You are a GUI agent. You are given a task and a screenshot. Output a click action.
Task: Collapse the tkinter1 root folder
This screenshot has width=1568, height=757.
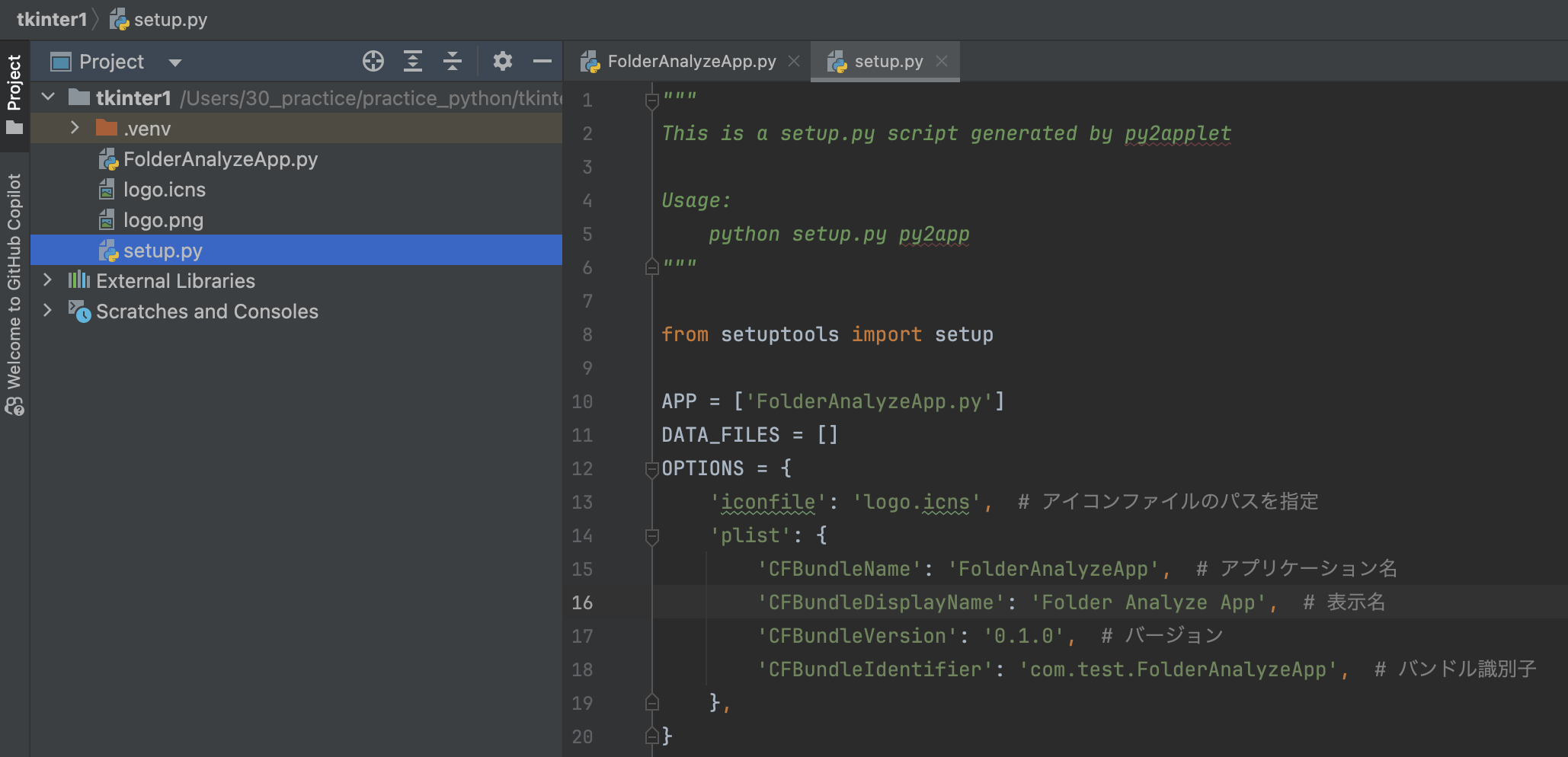click(48, 97)
